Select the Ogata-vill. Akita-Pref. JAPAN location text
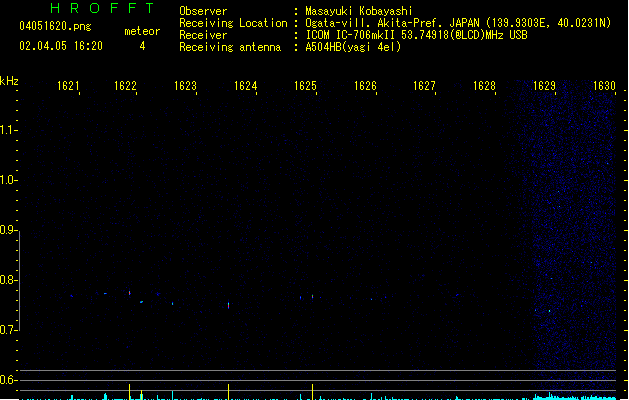Viewport: 629px width, 400px height. pos(458,23)
